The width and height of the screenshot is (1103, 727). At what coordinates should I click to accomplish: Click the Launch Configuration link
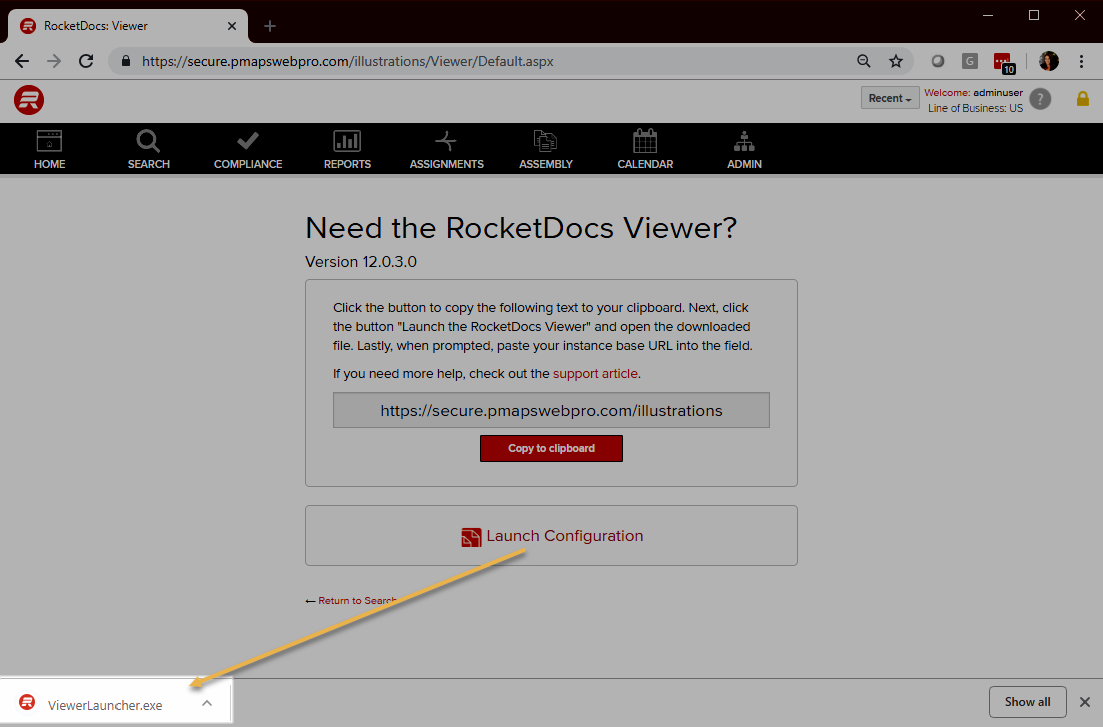[x=552, y=536]
